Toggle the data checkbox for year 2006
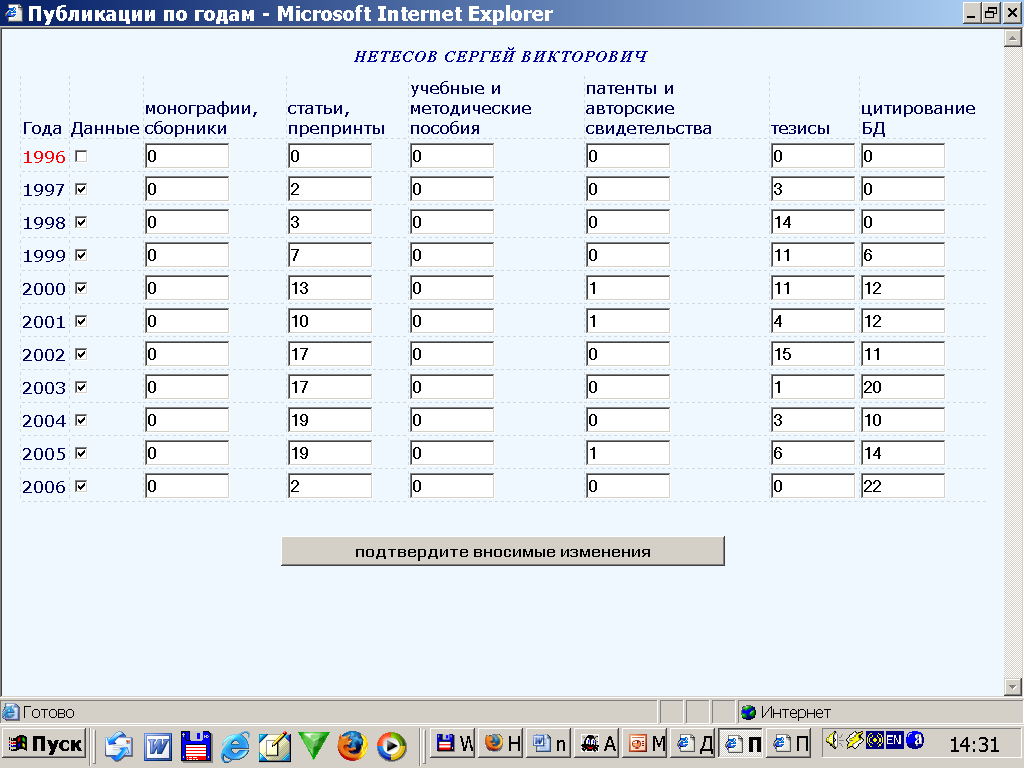Image resolution: width=1024 pixels, height=768 pixels. [81, 486]
